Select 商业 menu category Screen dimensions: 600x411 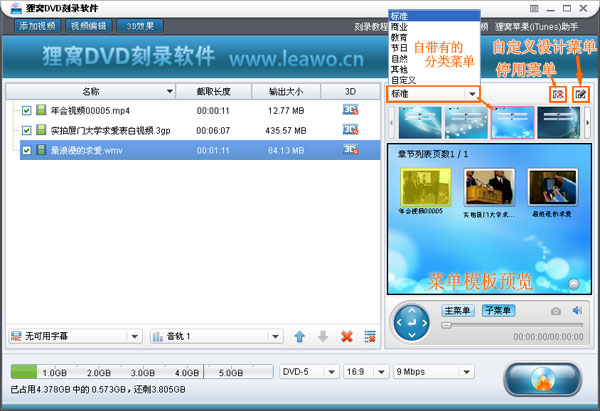[x=434, y=27]
